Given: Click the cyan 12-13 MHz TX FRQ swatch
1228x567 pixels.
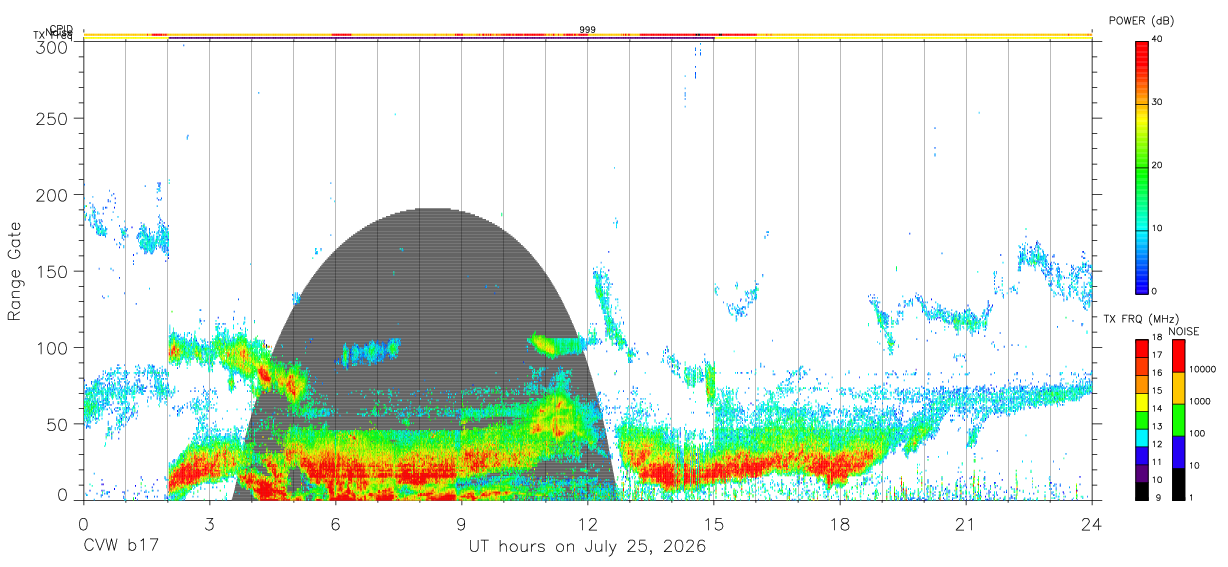Looking at the screenshot, I should pos(1142,437).
